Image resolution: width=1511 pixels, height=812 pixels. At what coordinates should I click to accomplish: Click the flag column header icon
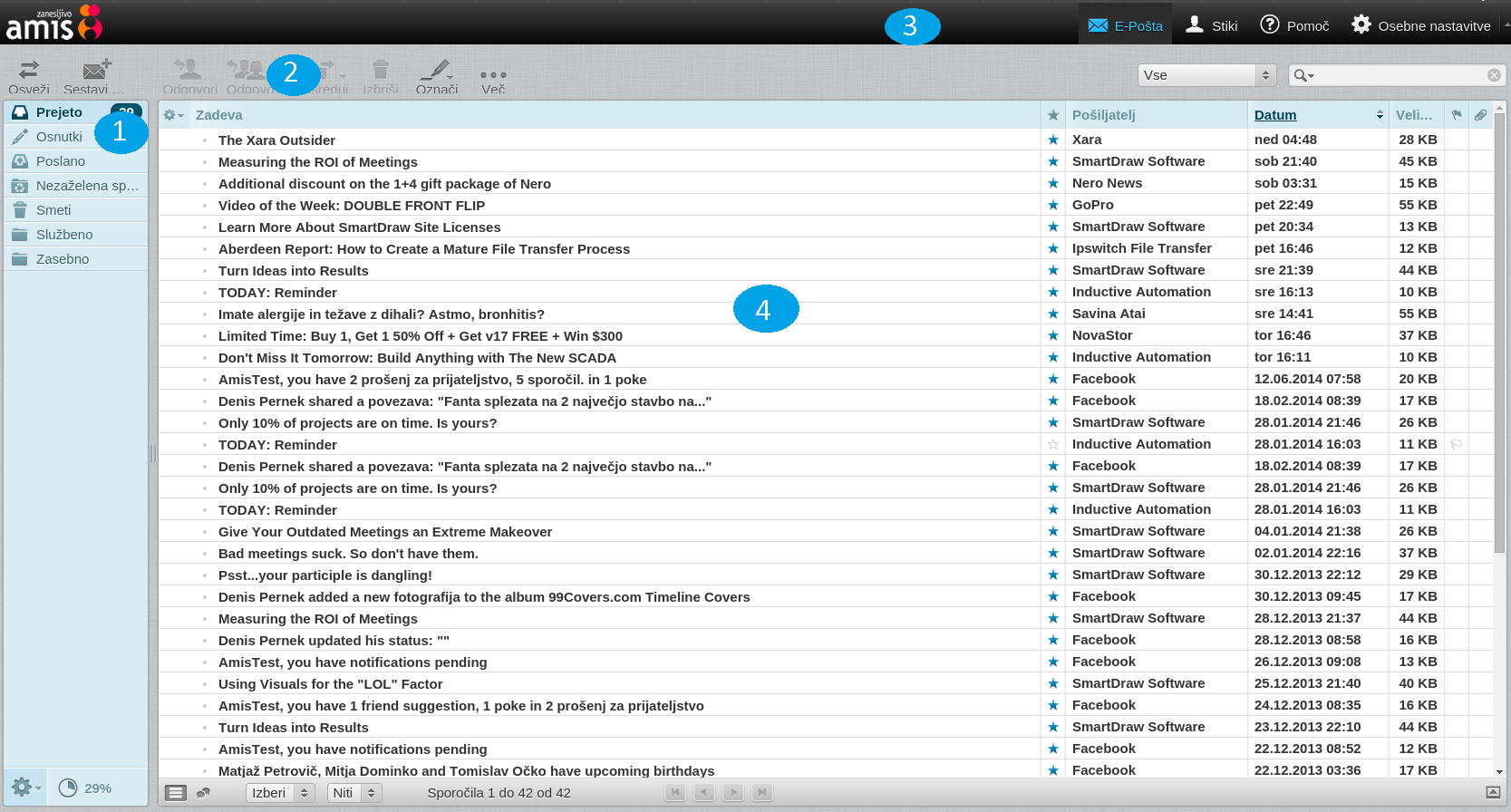1457,115
